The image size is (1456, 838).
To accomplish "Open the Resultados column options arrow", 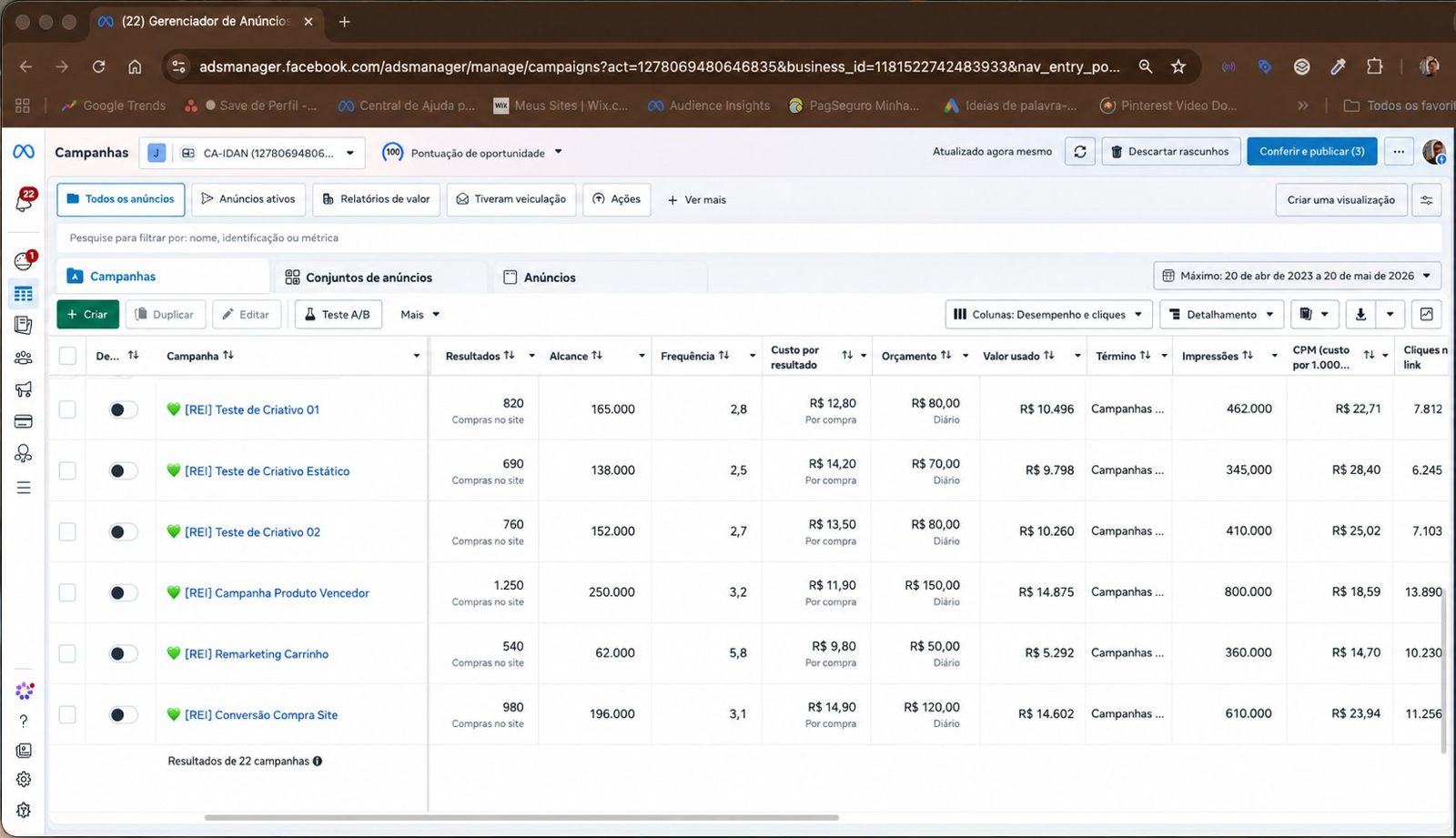I will pyautogui.click(x=531, y=356).
